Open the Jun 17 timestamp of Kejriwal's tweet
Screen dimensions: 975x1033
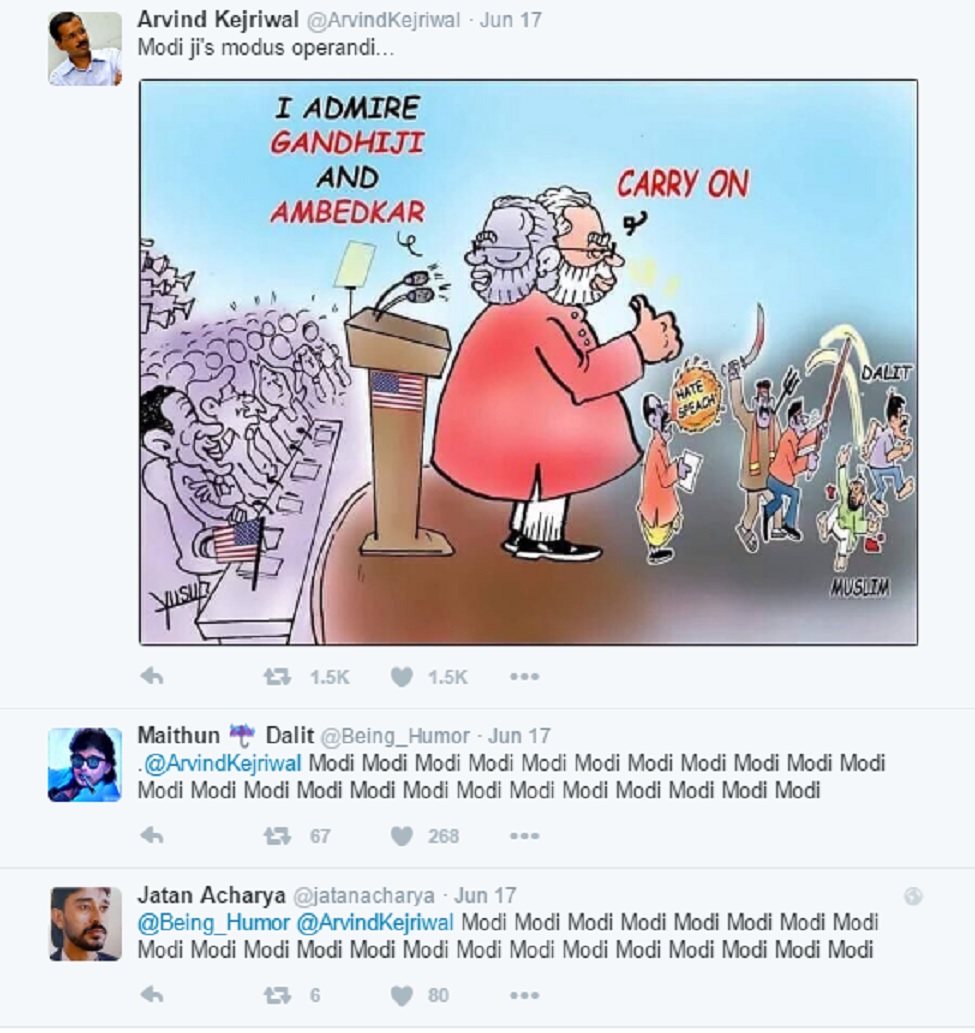coord(511,20)
